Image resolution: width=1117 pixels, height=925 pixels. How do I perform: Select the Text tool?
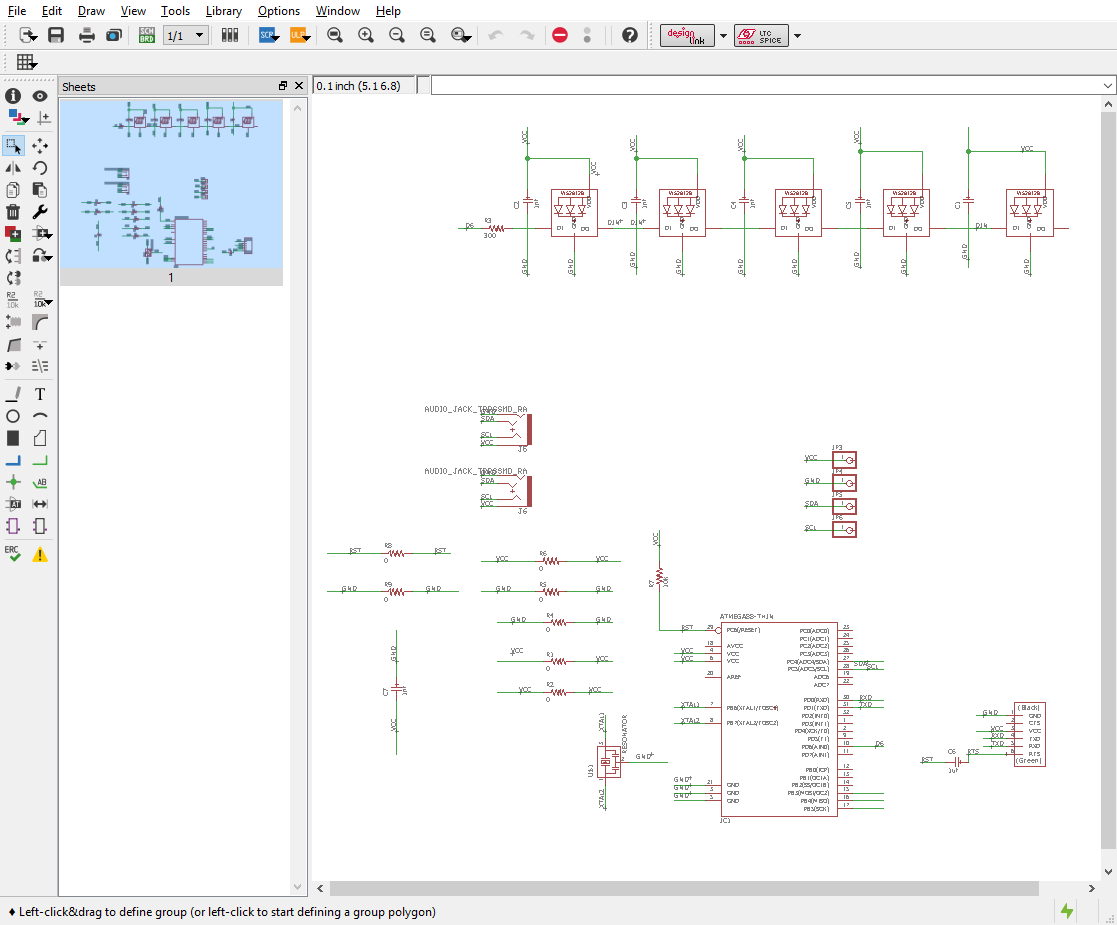tap(40, 394)
